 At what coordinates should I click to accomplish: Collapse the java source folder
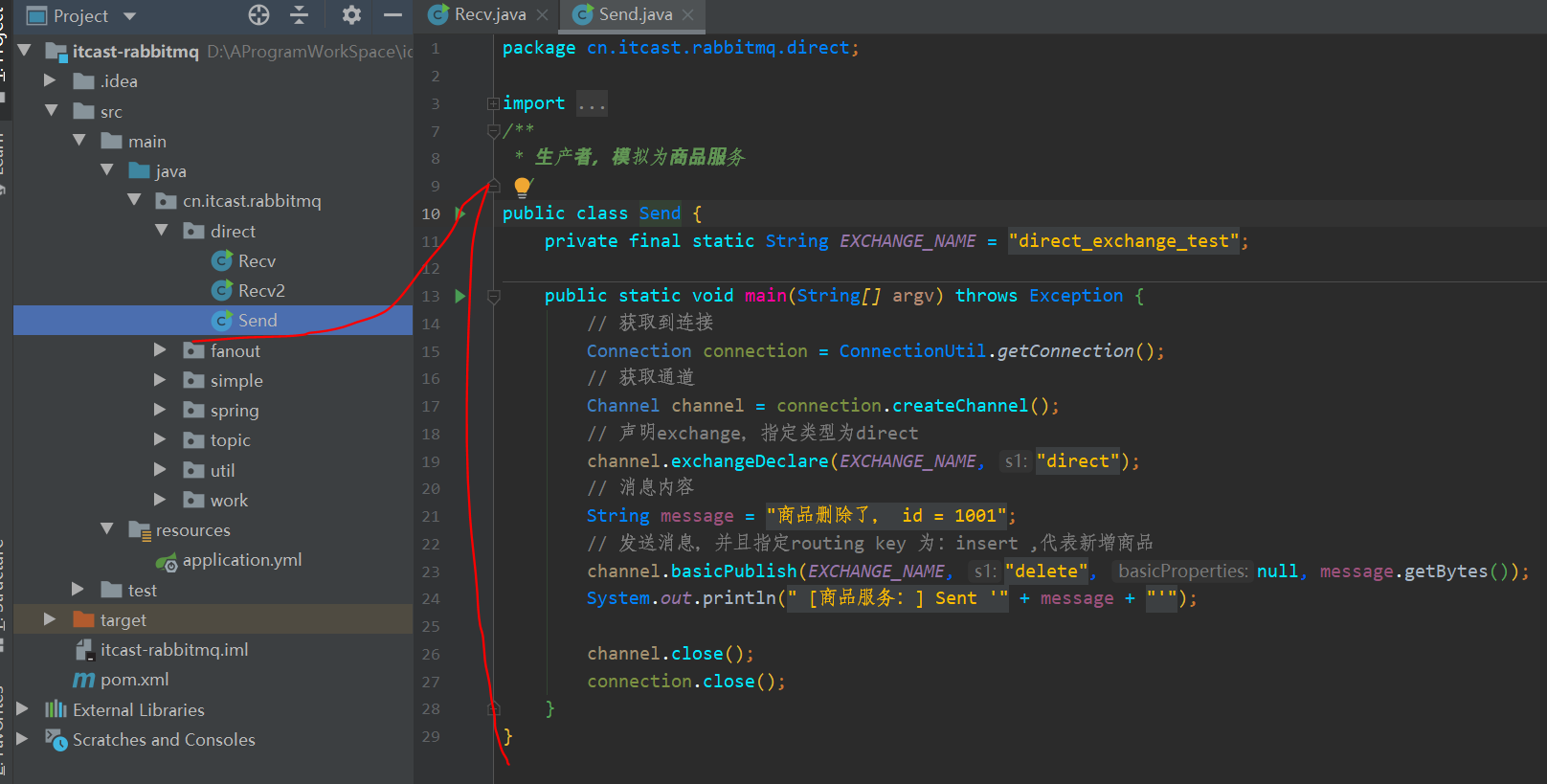pyautogui.click(x=107, y=170)
